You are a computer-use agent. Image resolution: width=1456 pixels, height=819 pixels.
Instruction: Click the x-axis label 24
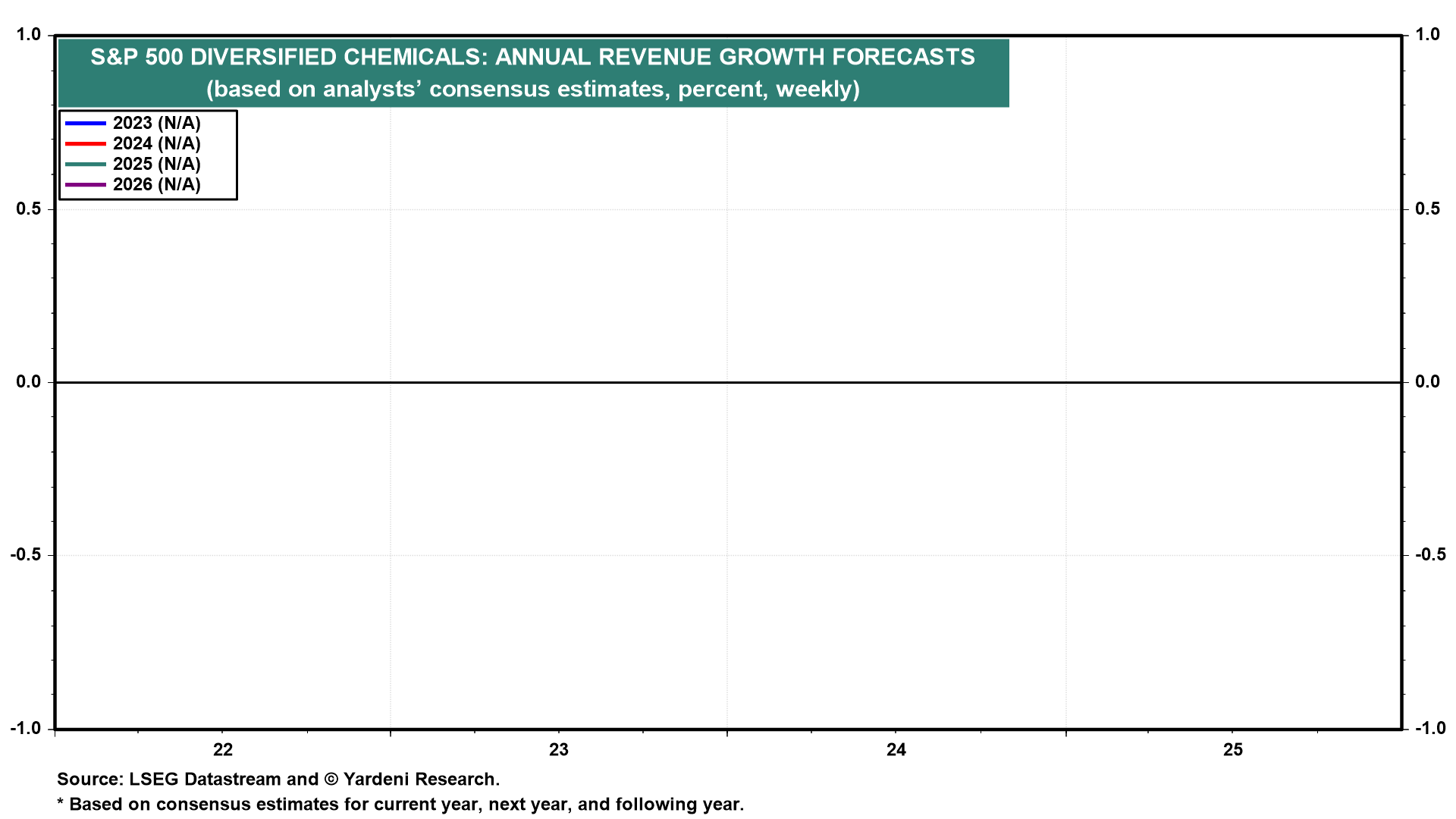tap(896, 750)
